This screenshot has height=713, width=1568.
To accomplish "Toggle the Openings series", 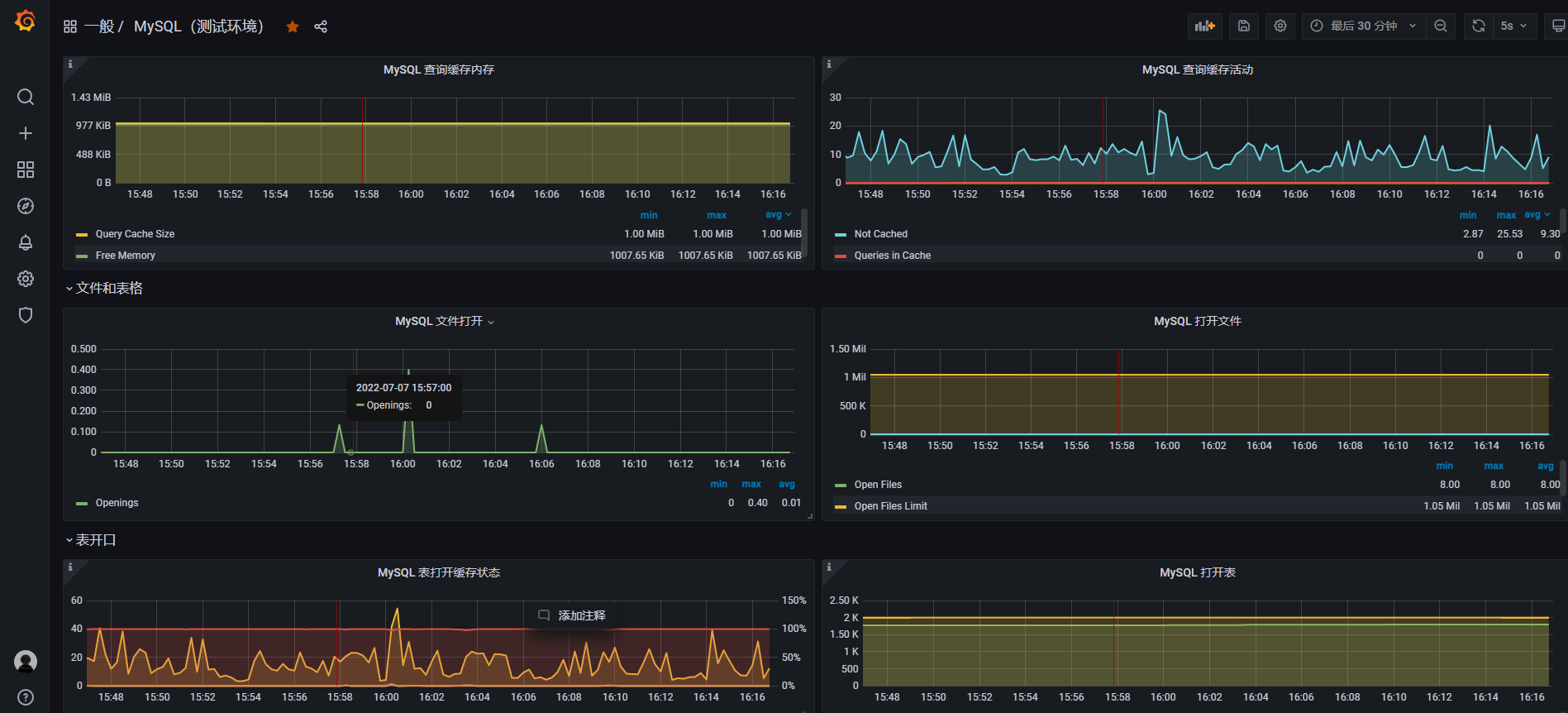I will [x=117, y=503].
